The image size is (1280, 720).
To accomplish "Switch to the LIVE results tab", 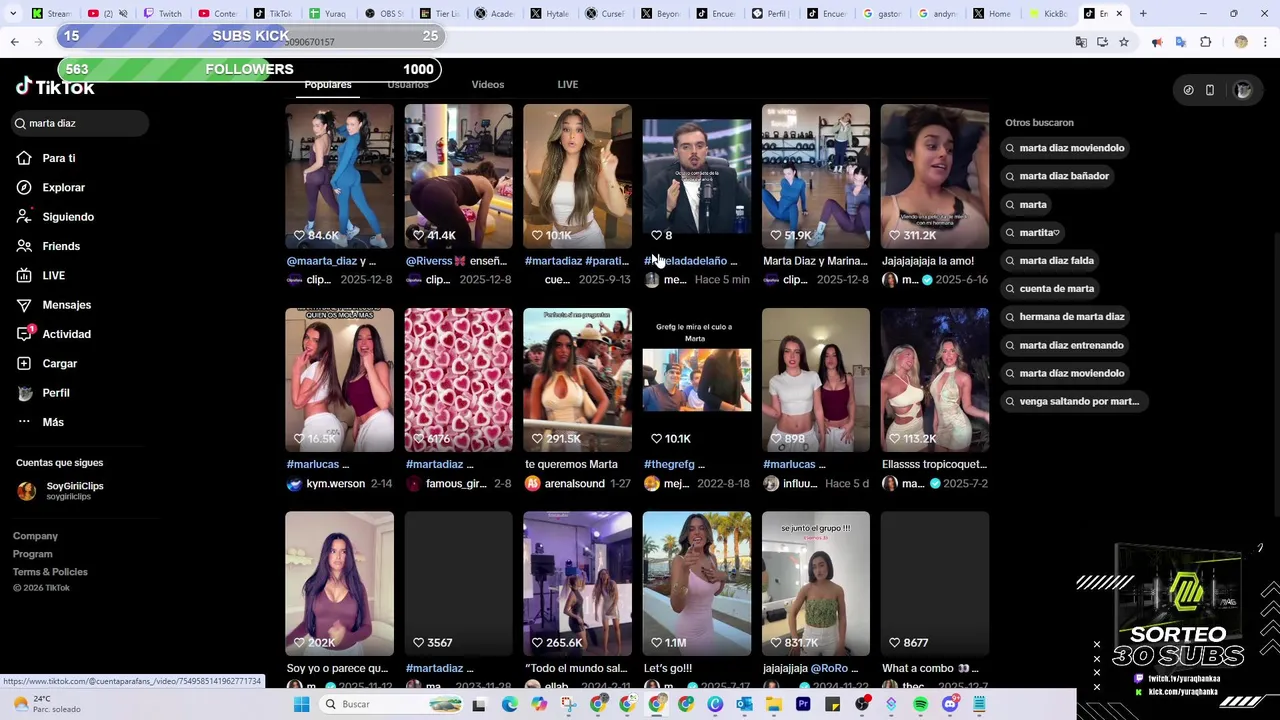I will (568, 85).
